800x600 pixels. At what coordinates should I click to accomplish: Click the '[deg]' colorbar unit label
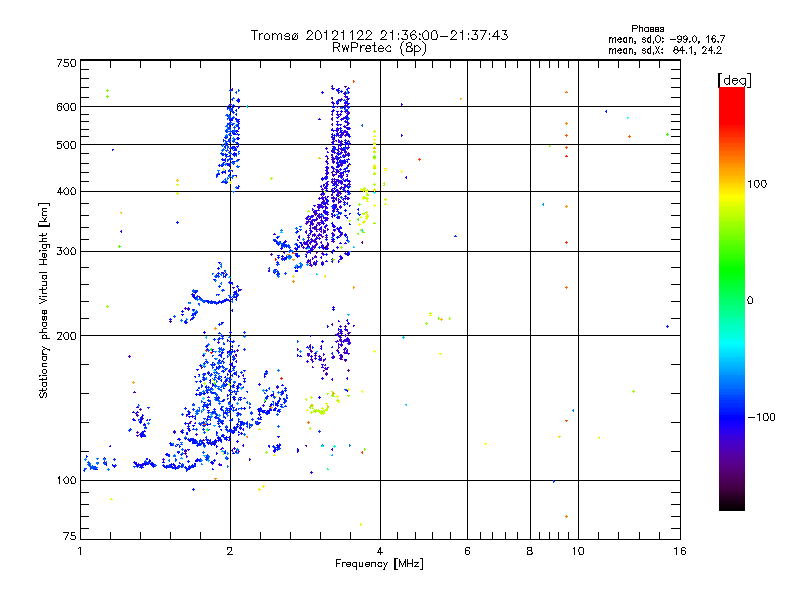[734, 80]
